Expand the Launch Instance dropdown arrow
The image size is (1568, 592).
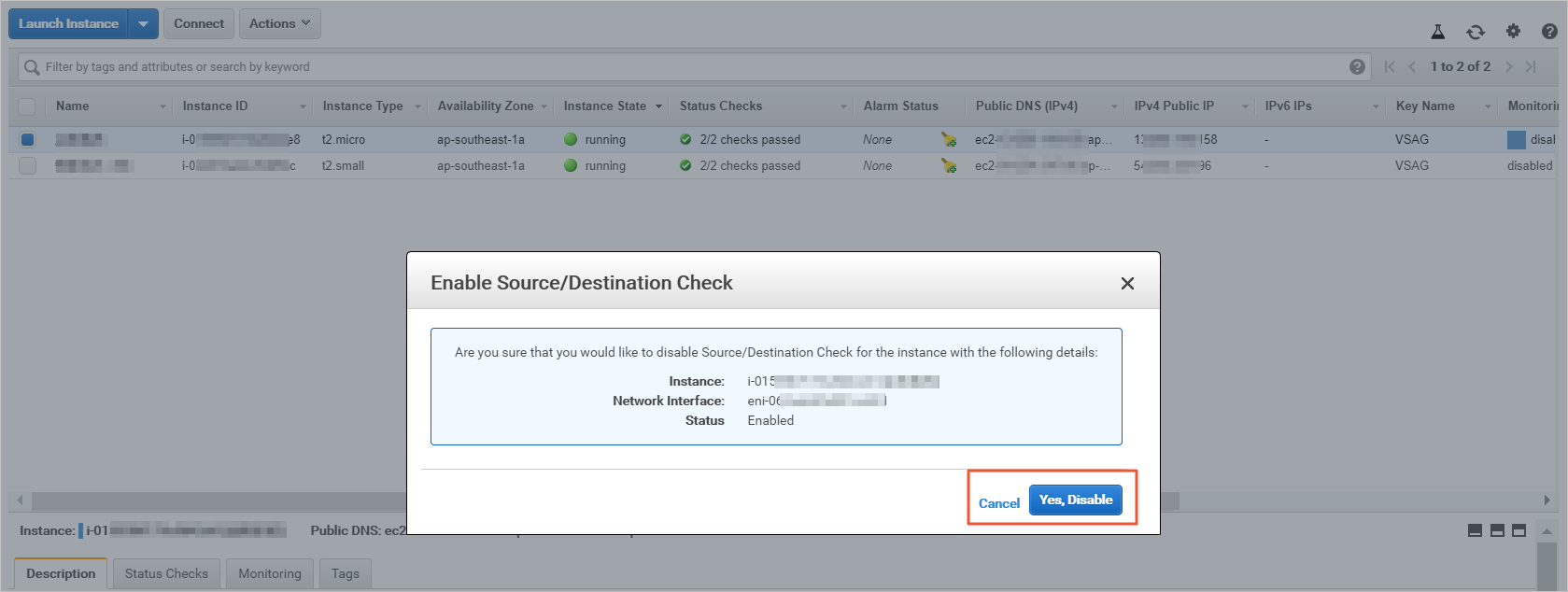pyautogui.click(x=143, y=23)
